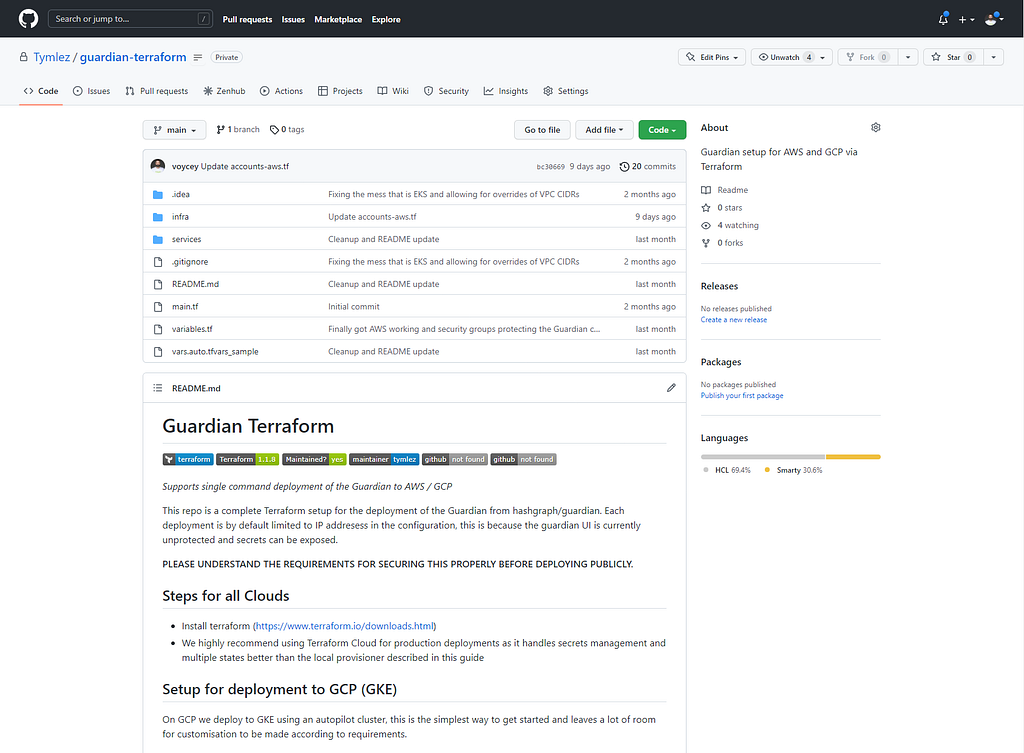
Task: Click Publish your first package link
Action: (742, 396)
